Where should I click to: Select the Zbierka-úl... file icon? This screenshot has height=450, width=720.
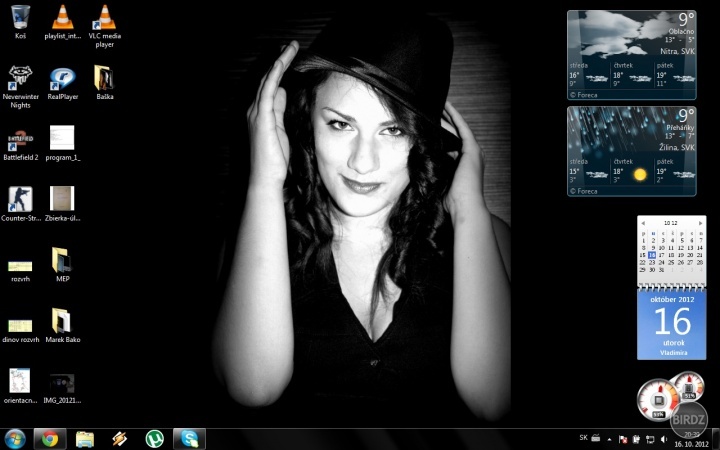pos(62,204)
